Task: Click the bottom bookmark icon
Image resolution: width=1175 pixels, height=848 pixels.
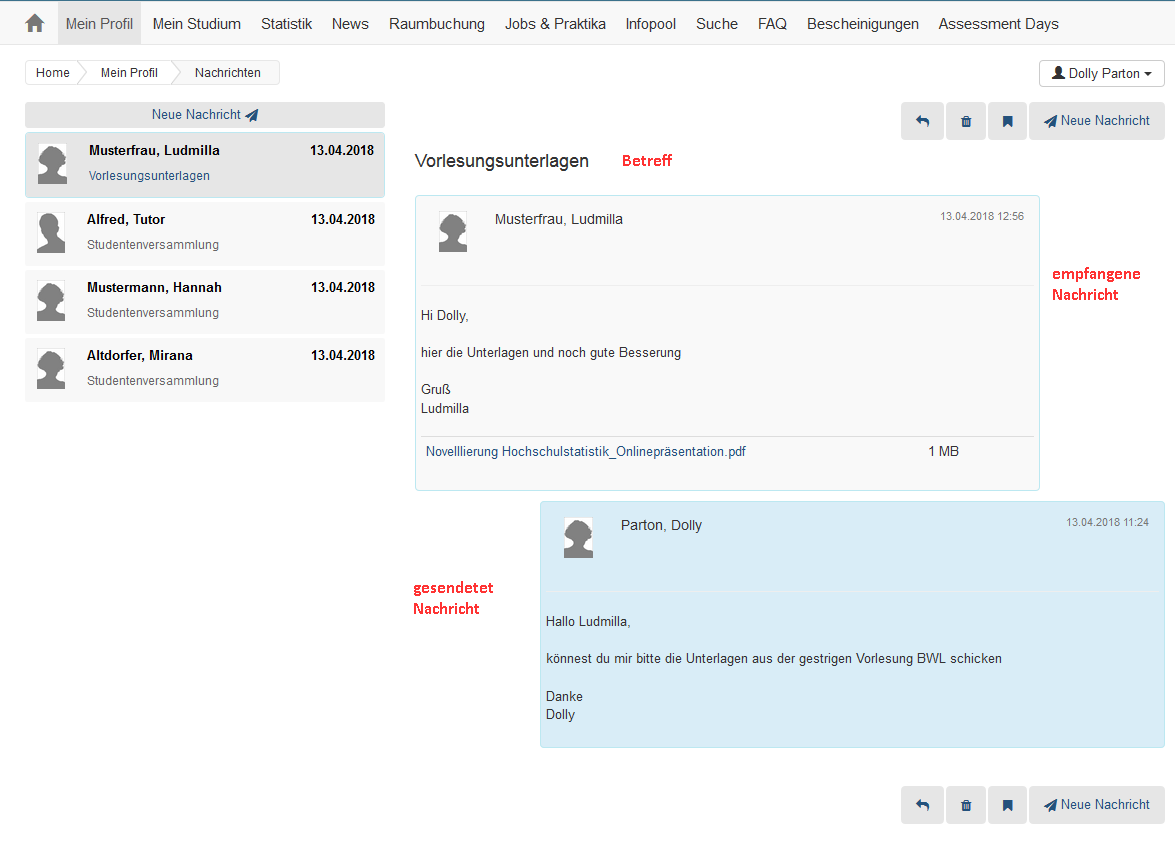Action: [1007, 805]
